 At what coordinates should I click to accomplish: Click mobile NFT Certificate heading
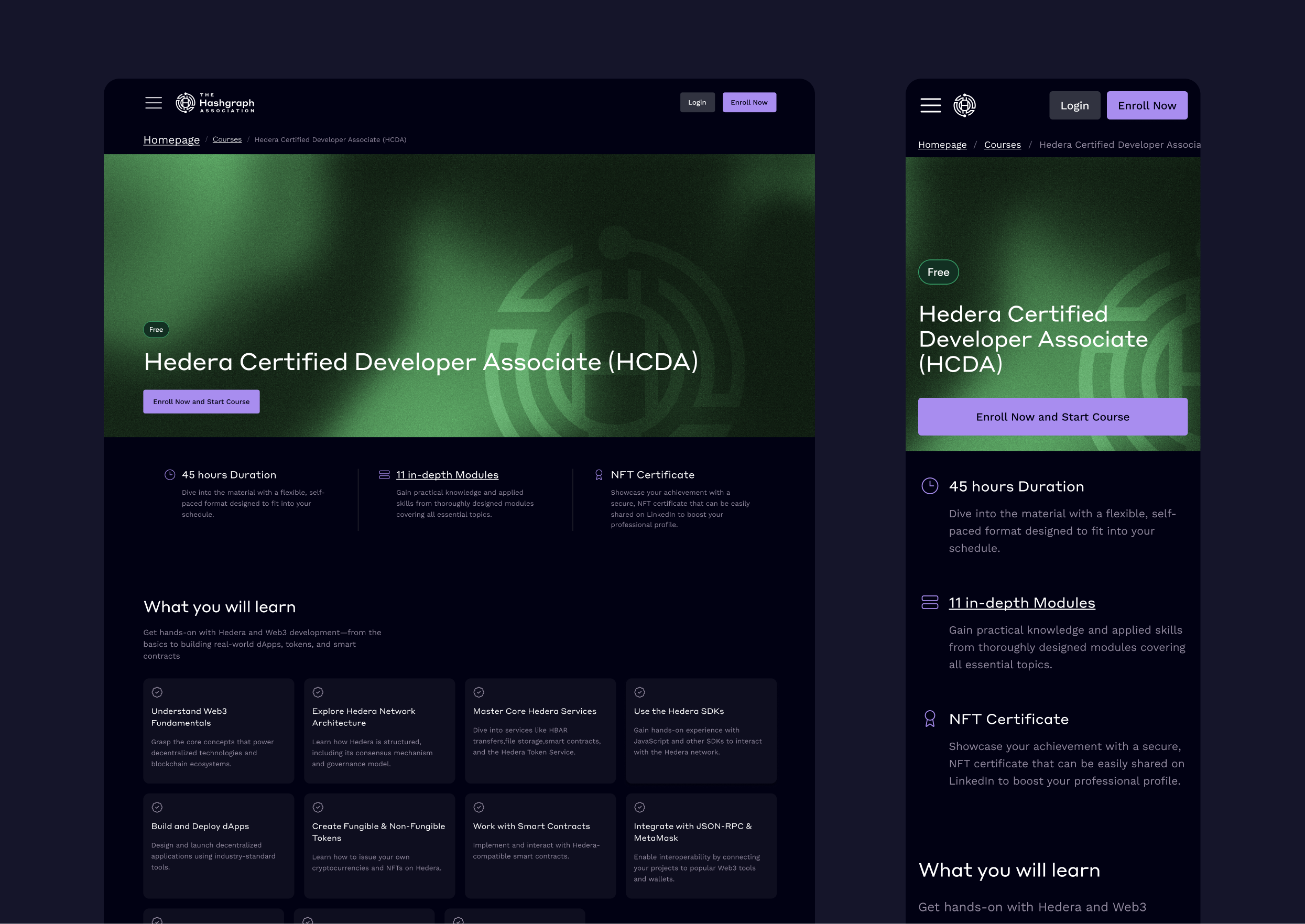[x=1008, y=719]
